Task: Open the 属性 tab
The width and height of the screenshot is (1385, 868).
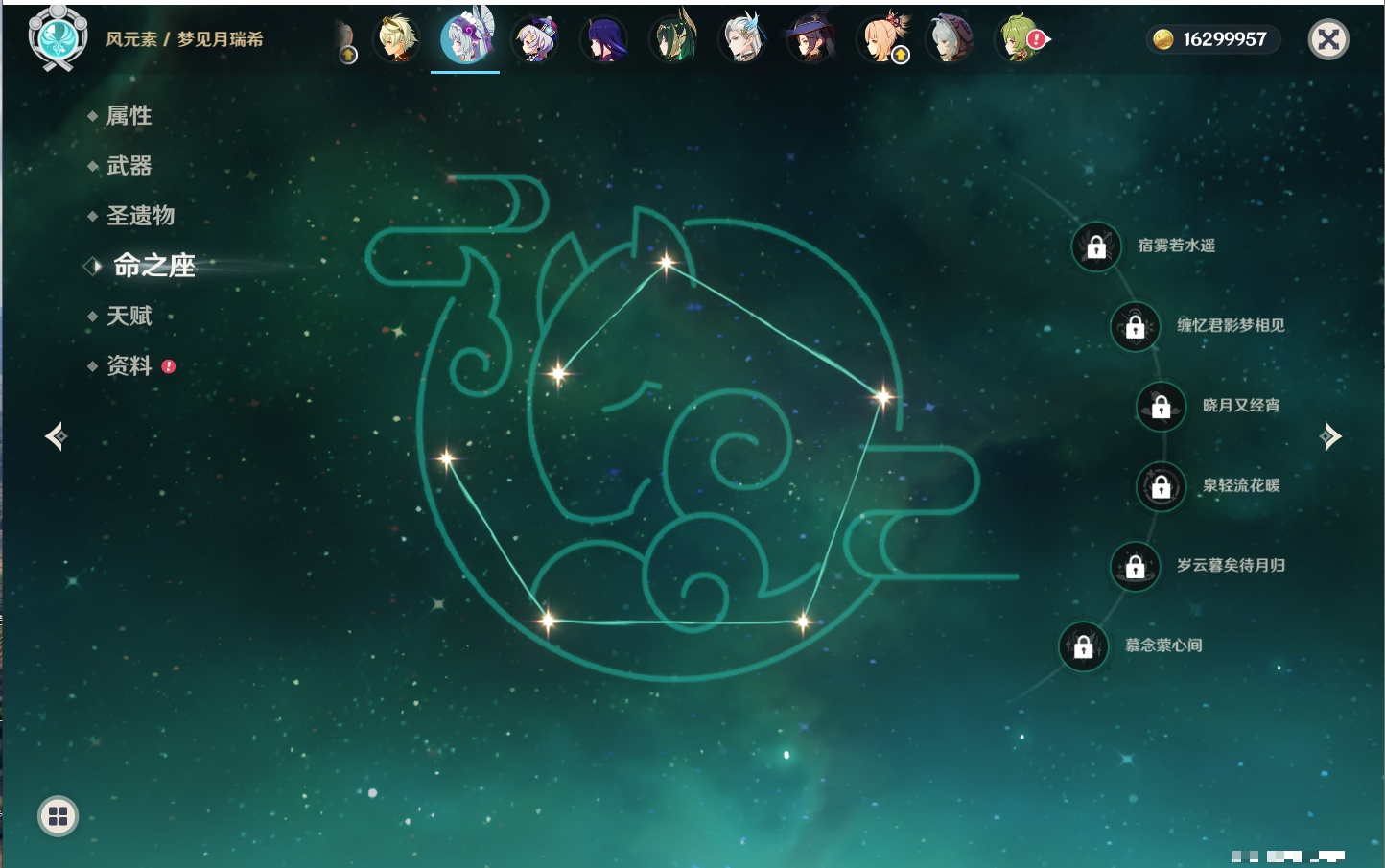Action: click(129, 116)
